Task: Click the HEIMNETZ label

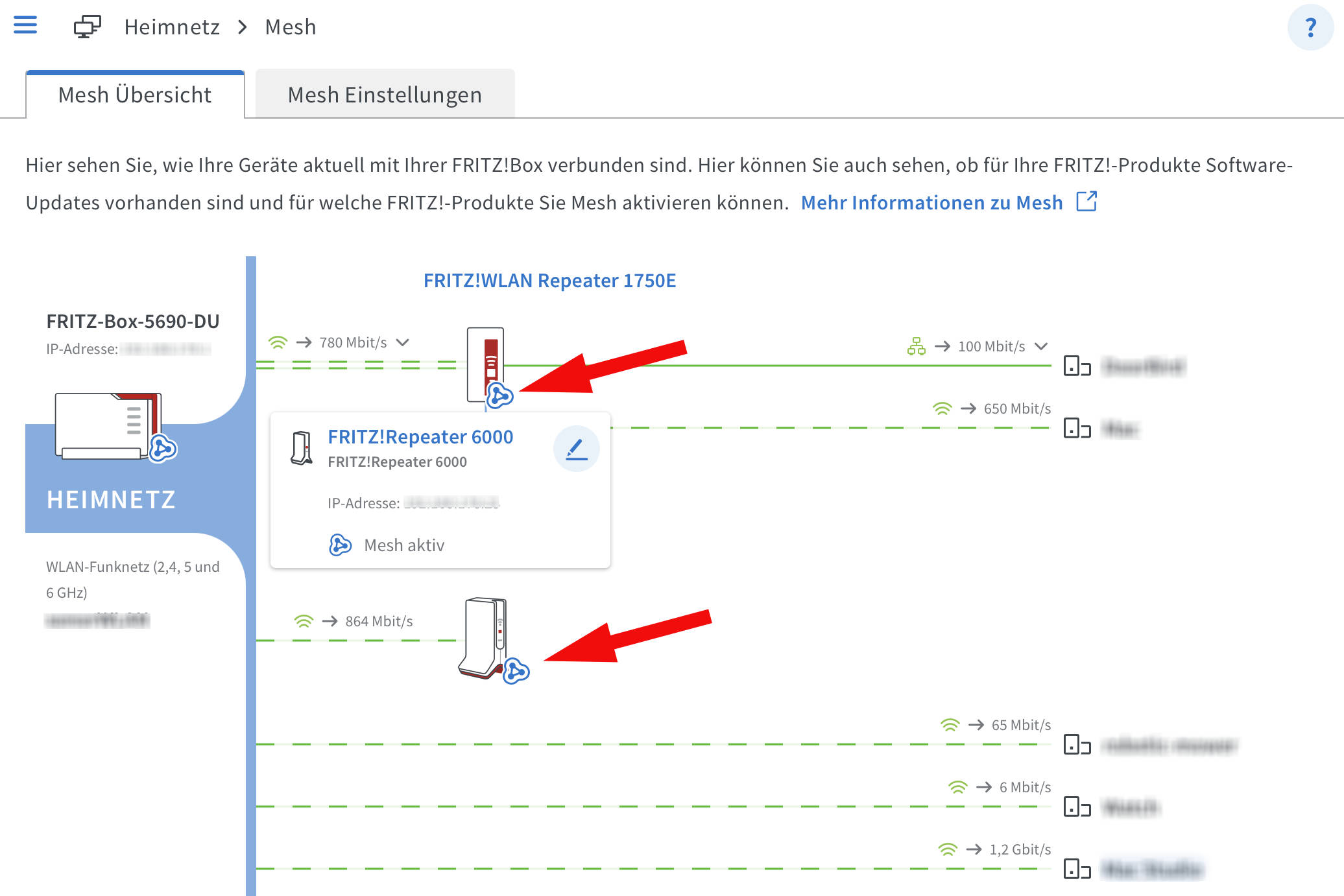Action: pos(112,499)
